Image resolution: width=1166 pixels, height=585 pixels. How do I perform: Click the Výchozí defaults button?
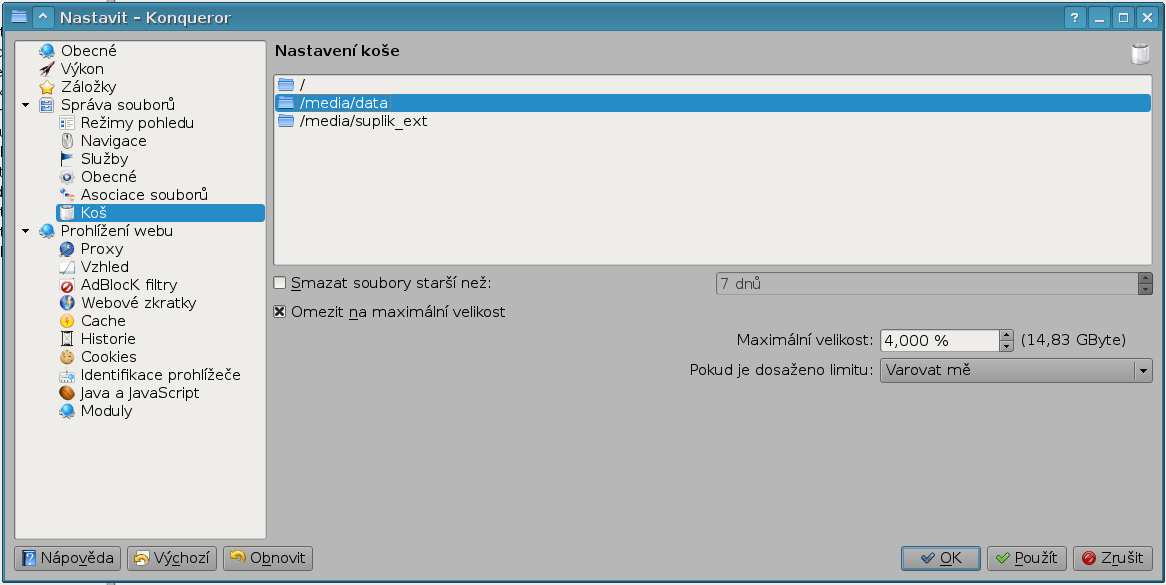coord(172,558)
